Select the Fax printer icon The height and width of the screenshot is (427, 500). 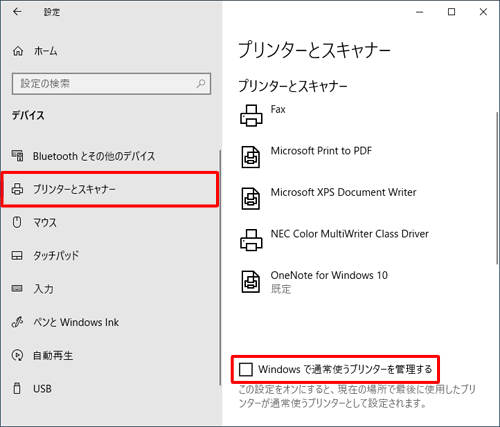coord(251,115)
